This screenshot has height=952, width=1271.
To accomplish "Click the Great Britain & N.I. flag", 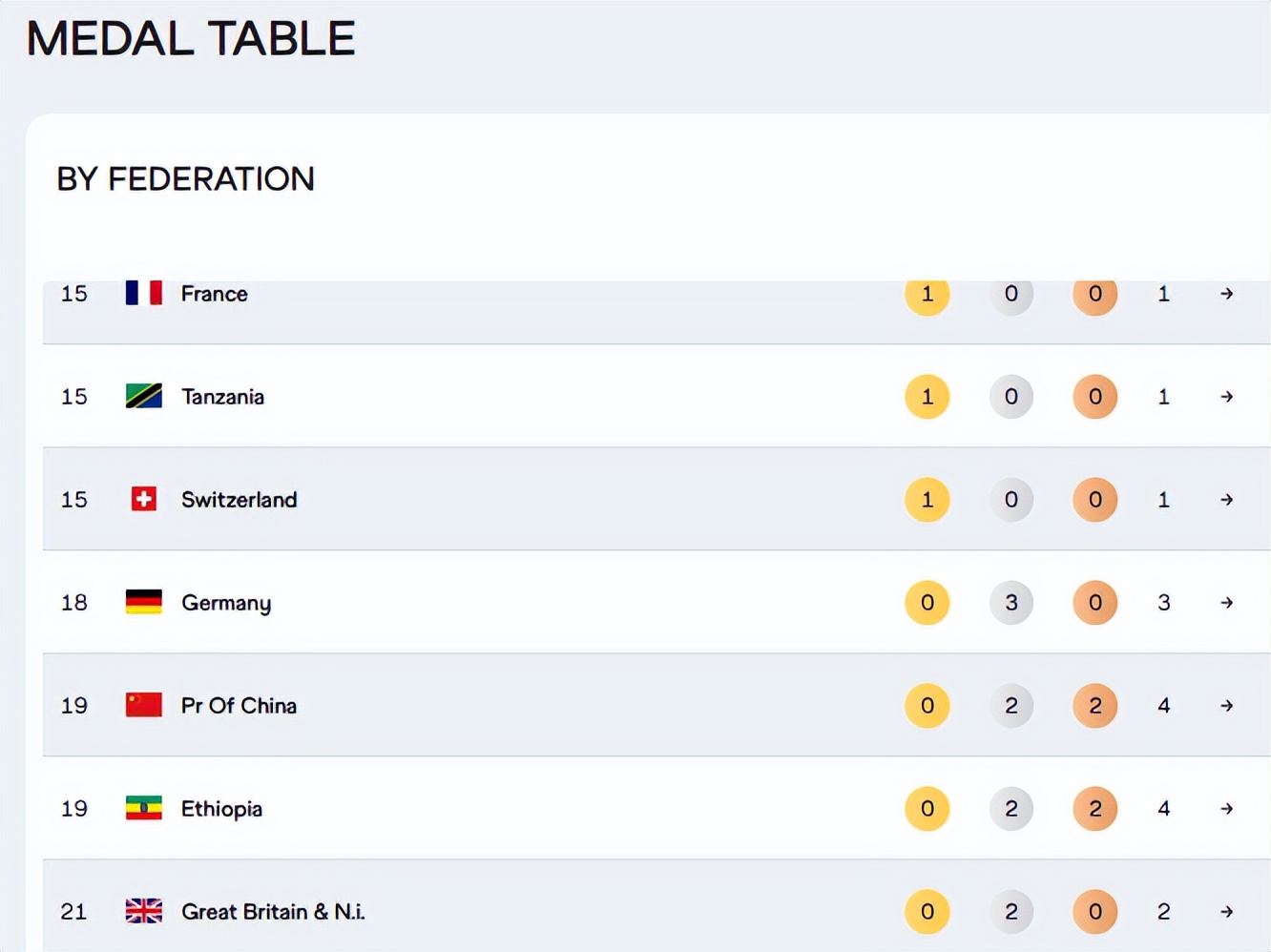I will tap(144, 911).
